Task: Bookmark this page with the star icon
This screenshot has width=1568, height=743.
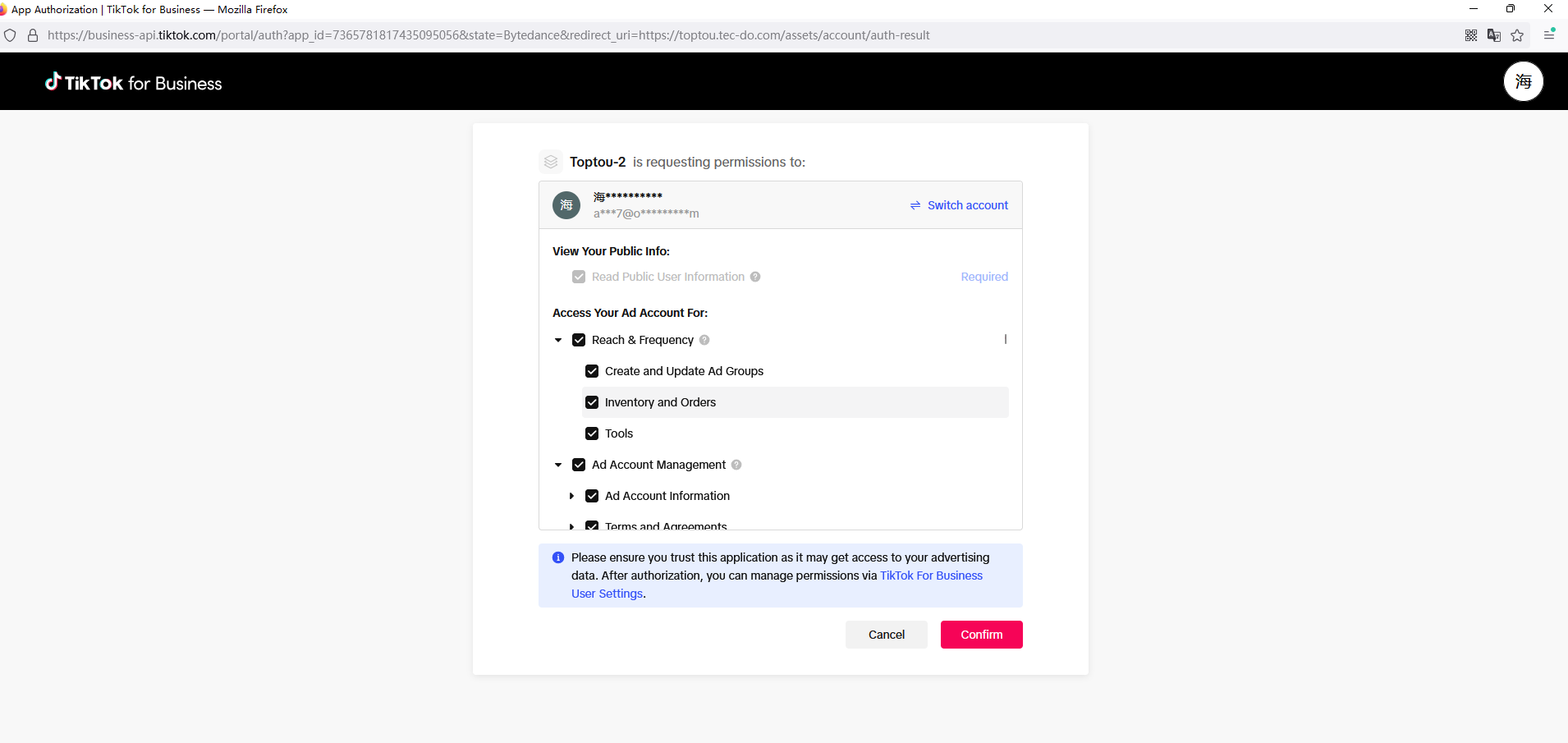Action: pyautogui.click(x=1517, y=35)
